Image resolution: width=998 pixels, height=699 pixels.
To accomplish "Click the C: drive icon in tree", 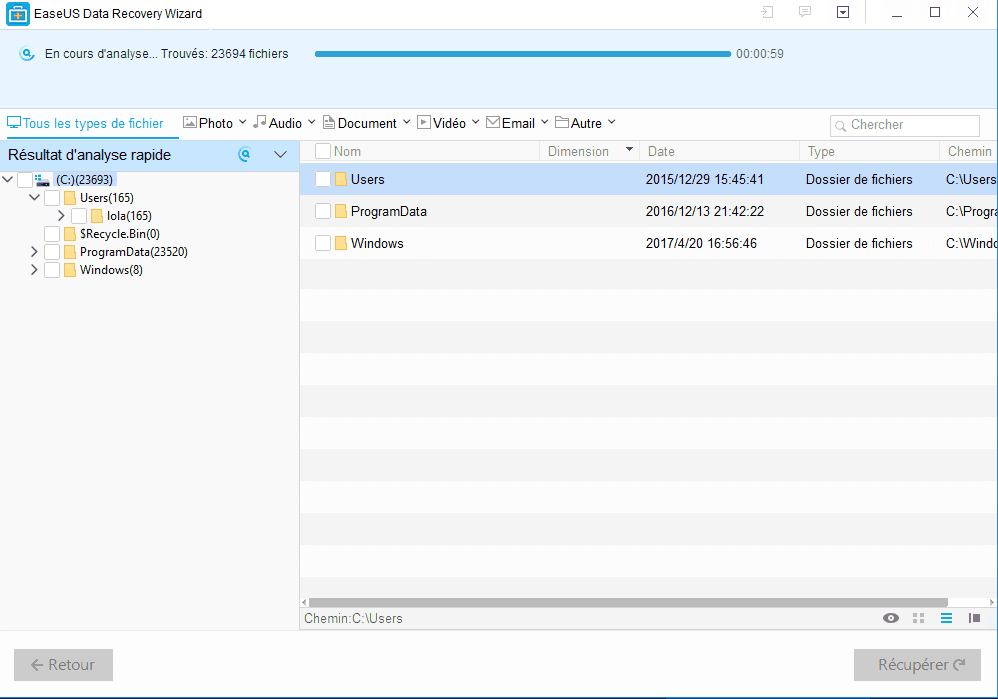I will pyautogui.click(x=42, y=180).
